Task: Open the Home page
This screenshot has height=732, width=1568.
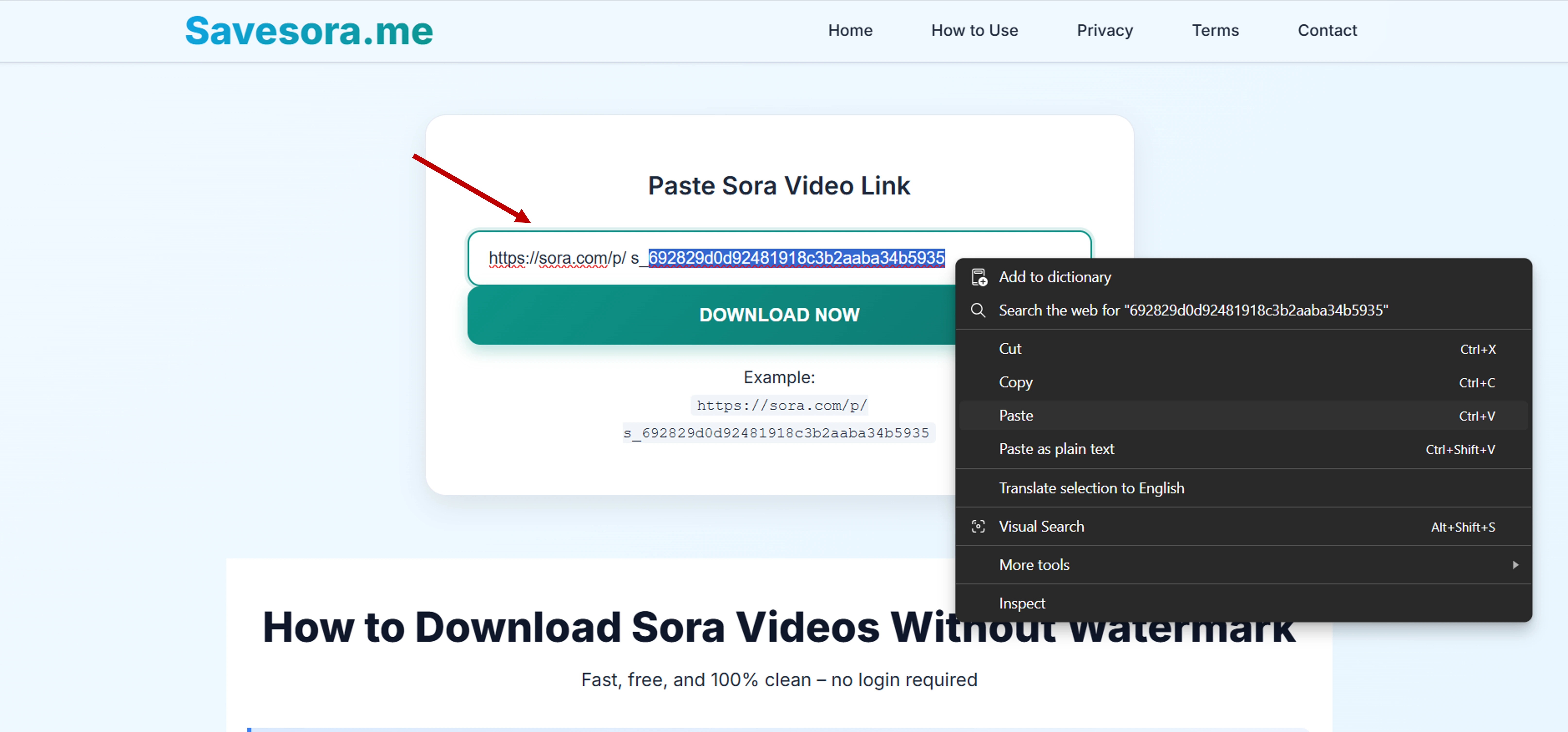Action: pos(850,30)
